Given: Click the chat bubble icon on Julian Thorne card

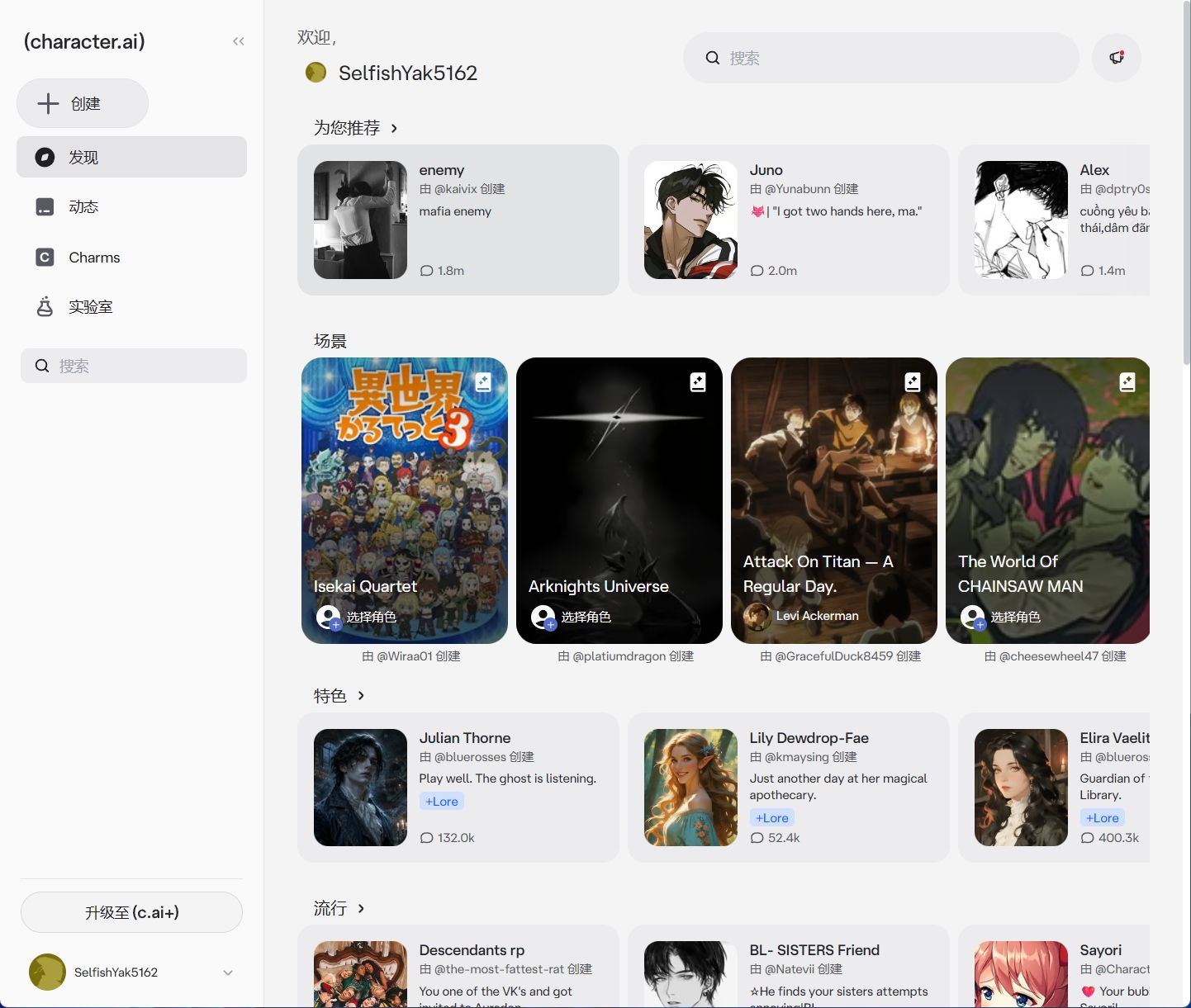Looking at the screenshot, I should tap(426, 838).
